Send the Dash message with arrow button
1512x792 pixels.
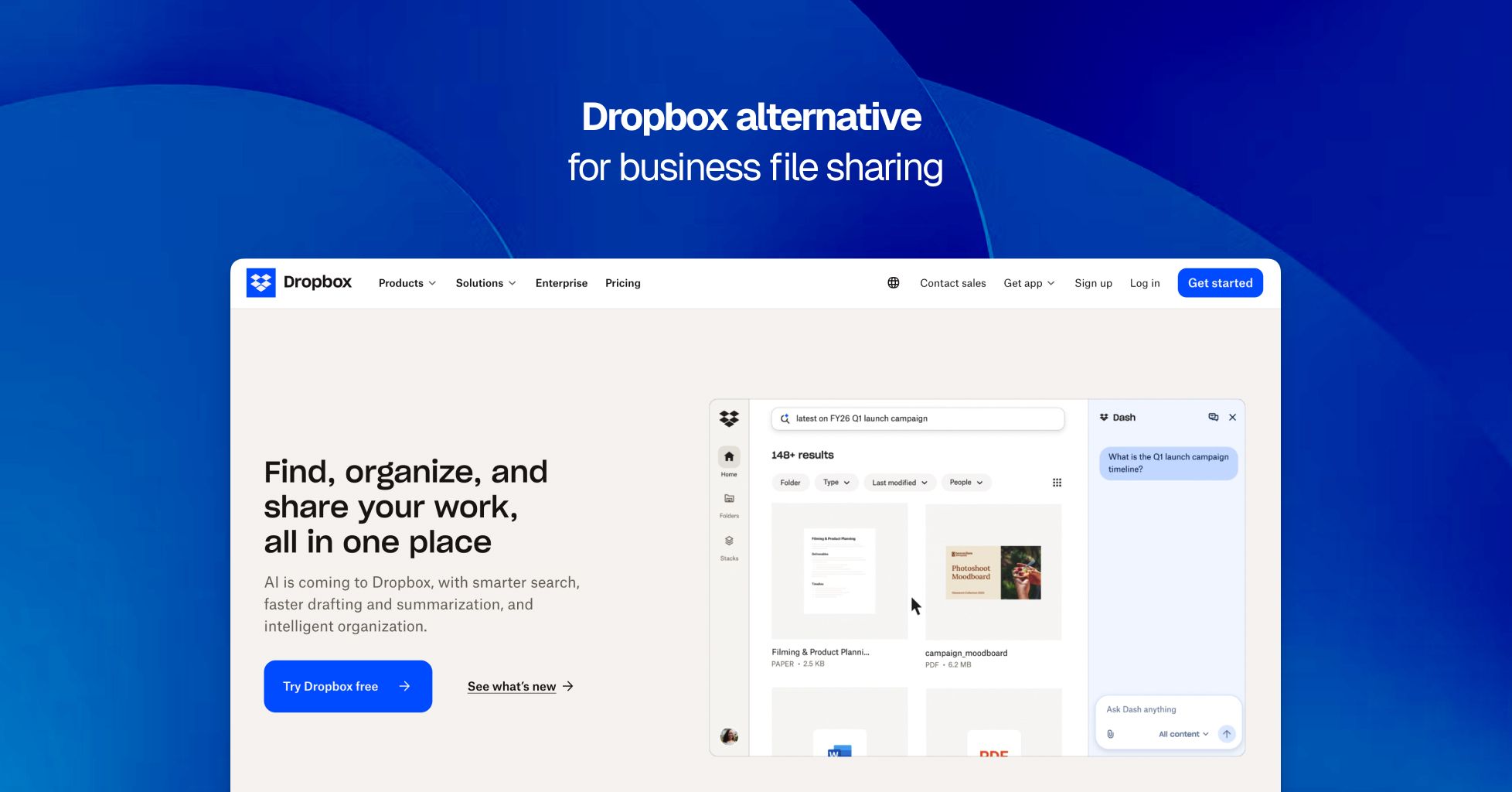[x=1226, y=734]
